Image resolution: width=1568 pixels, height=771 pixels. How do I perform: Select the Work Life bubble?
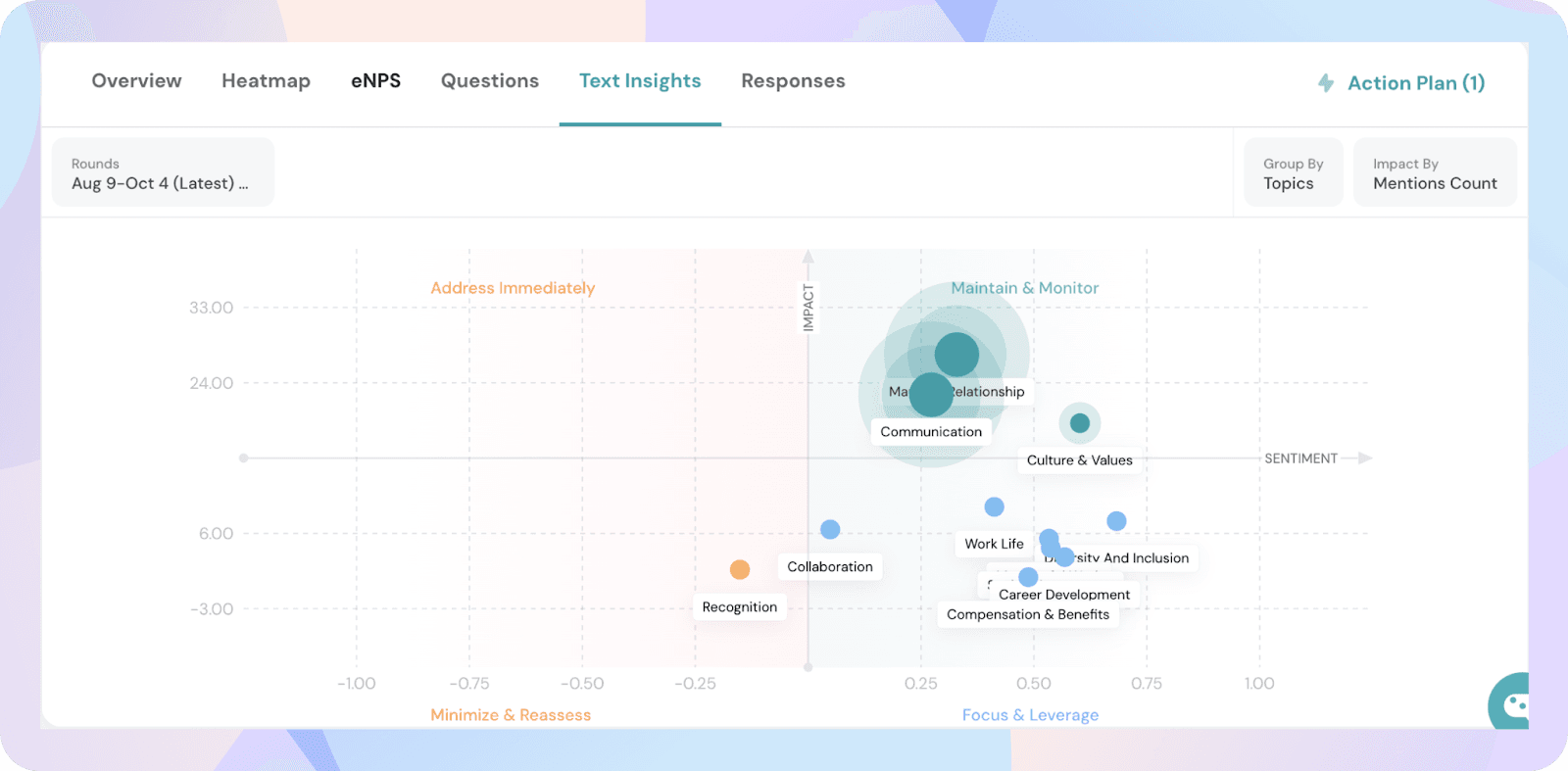[x=994, y=506]
